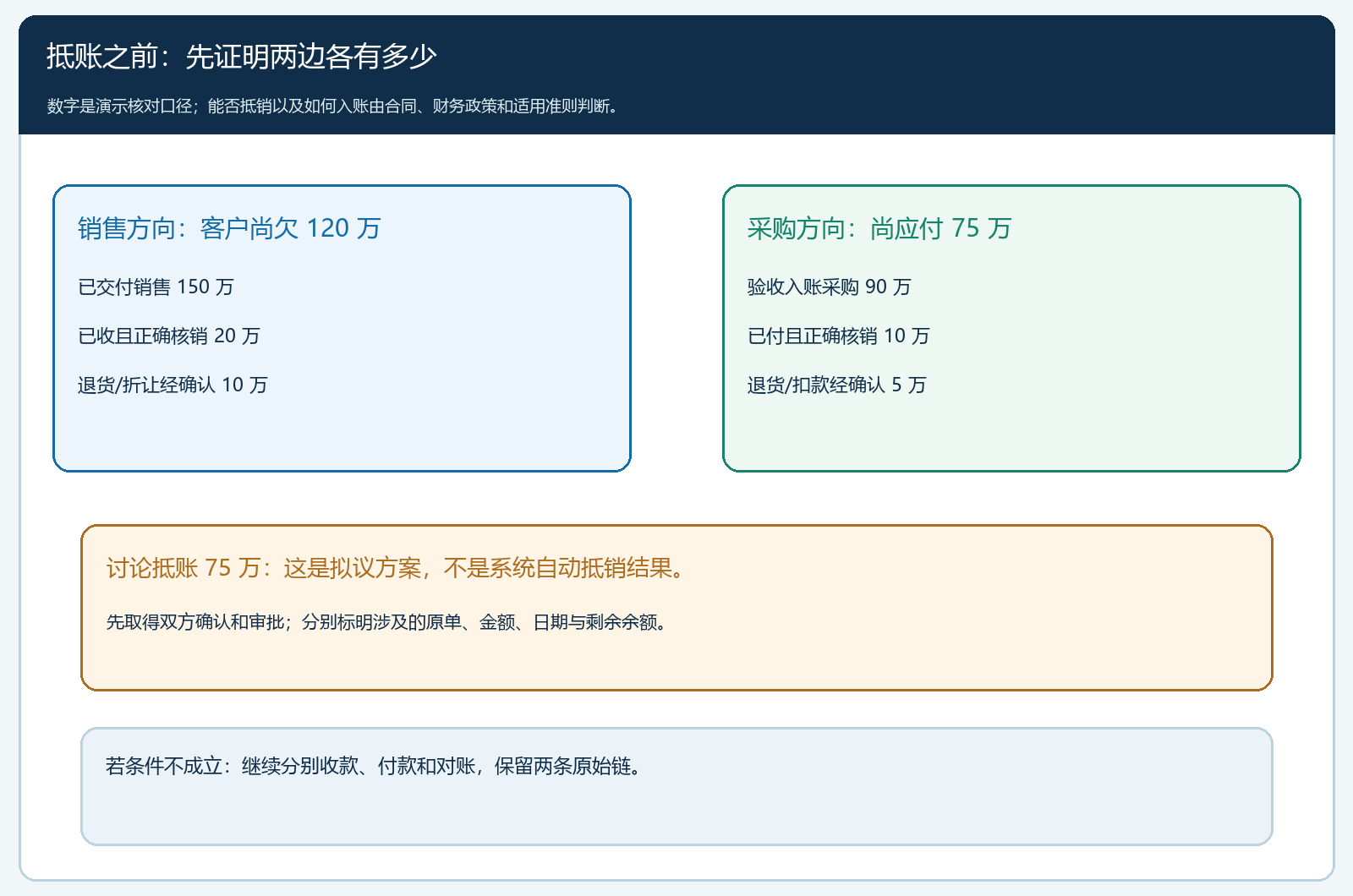Select the title '抵账之前：先证明两边各有多少'

(x=241, y=57)
